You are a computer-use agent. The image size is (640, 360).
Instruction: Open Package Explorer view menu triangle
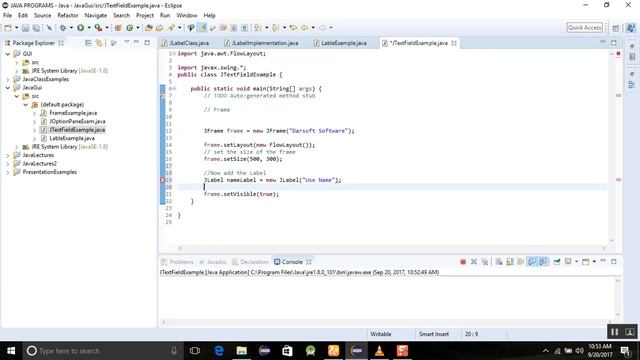click(x=127, y=42)
